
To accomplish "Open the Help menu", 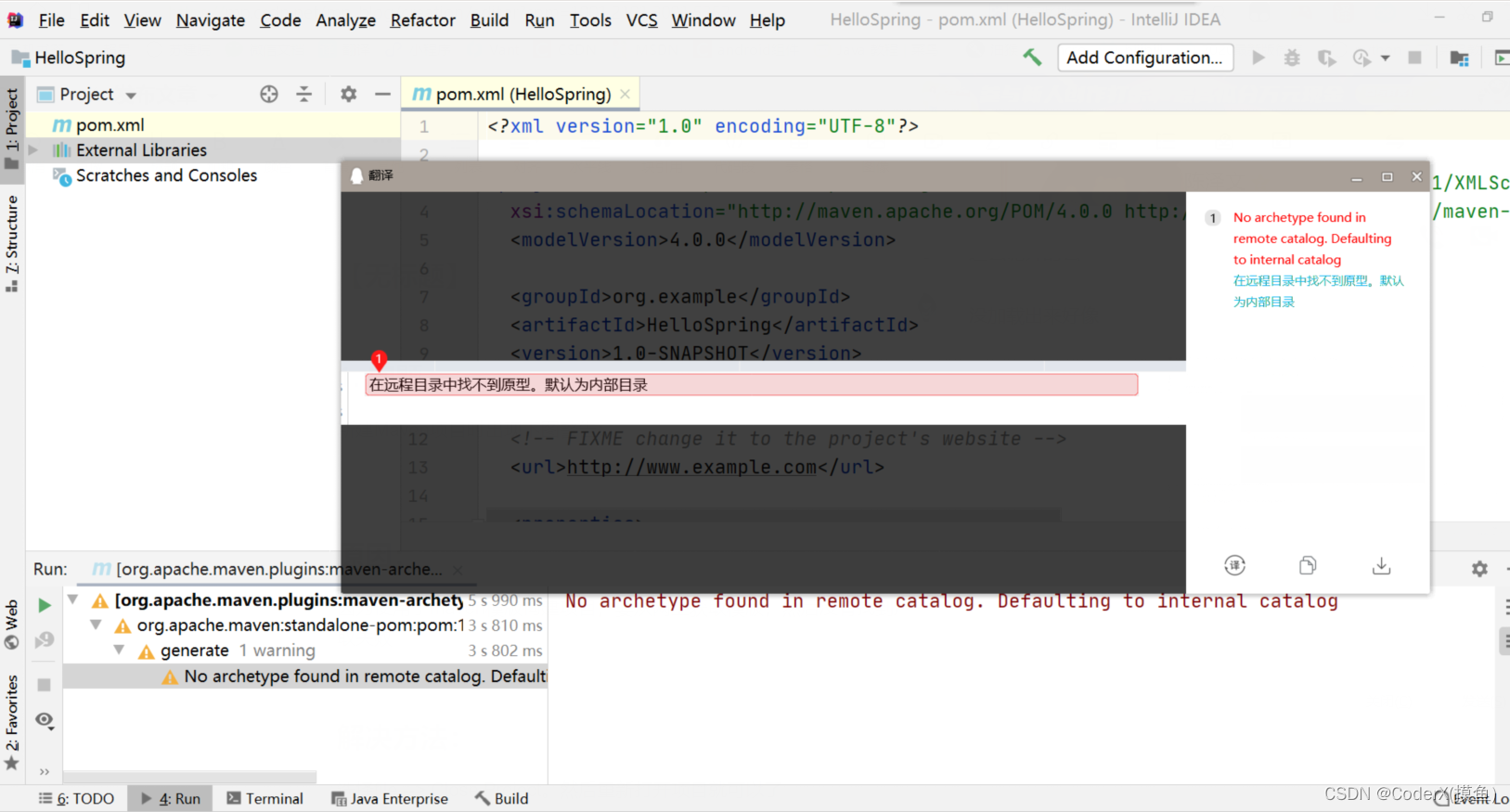I will [x=768, y=19].
